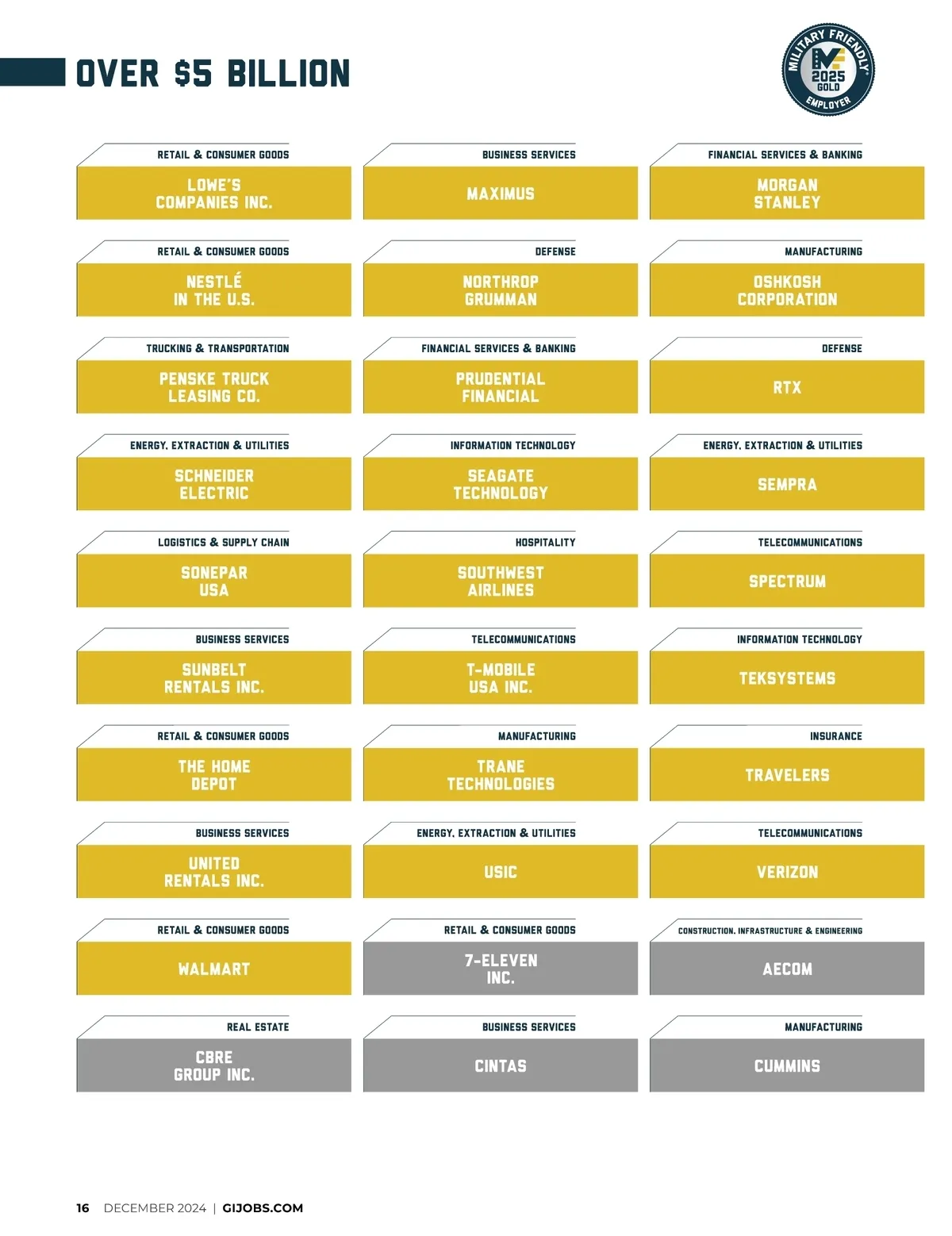Click the RTX defense tile
The height and width of the screenshot is (1236, 952).
787,387
